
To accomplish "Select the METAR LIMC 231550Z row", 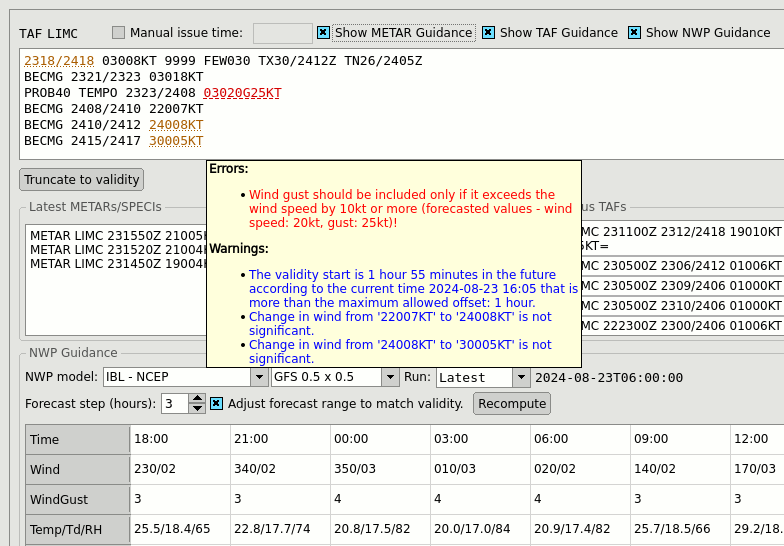I will pyautogui.click(x=118, y=236).
